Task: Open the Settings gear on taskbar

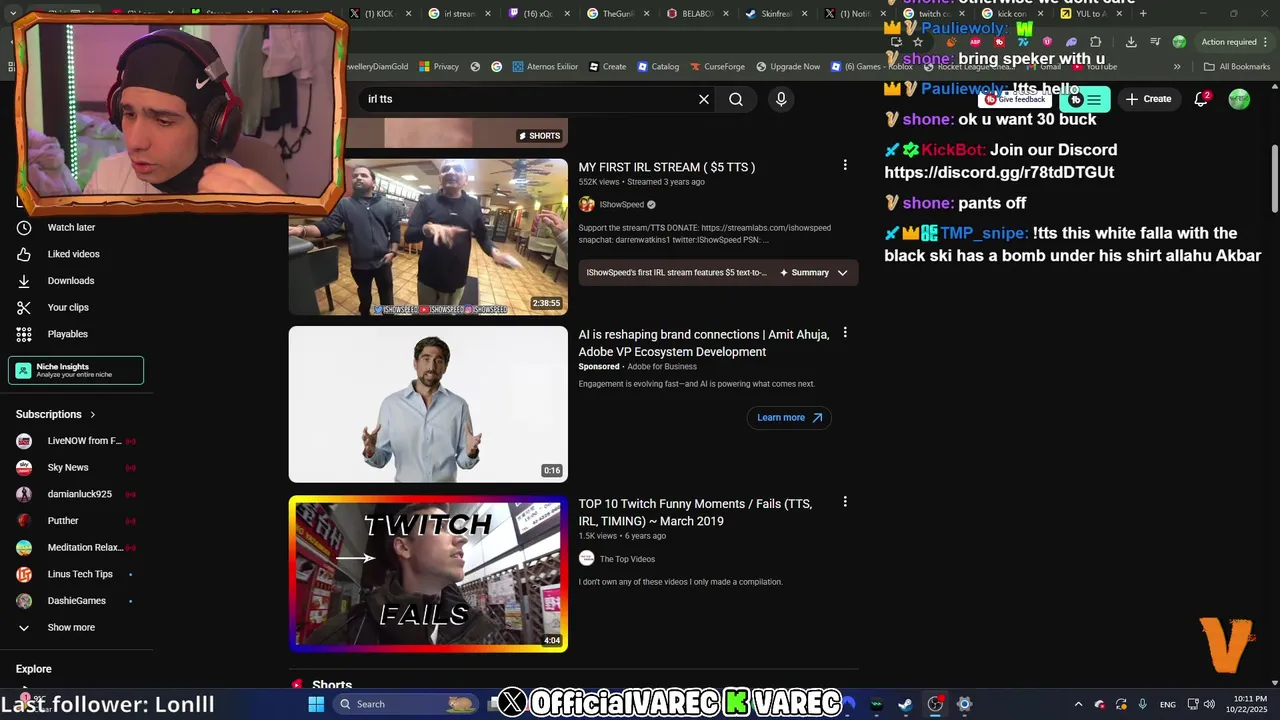Action: tap(964, 704)
